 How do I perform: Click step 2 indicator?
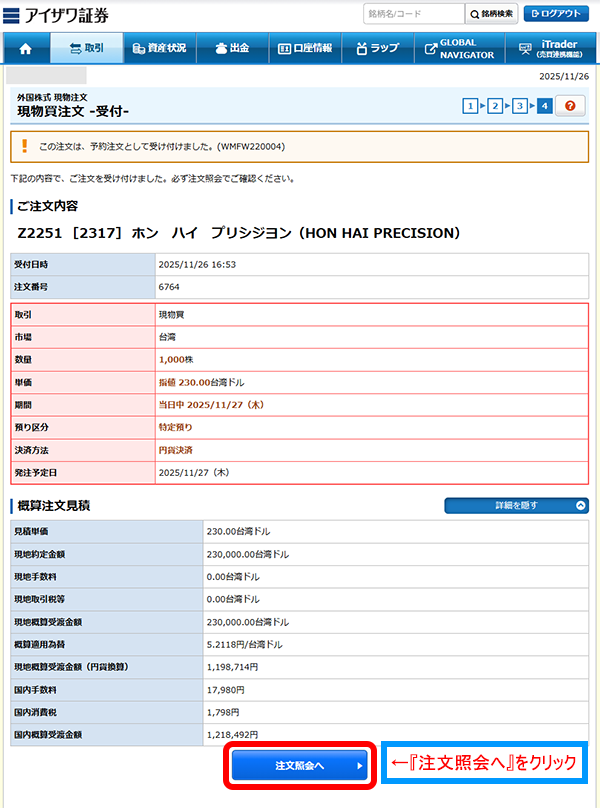pyautogui.click(x=495, y=106)
